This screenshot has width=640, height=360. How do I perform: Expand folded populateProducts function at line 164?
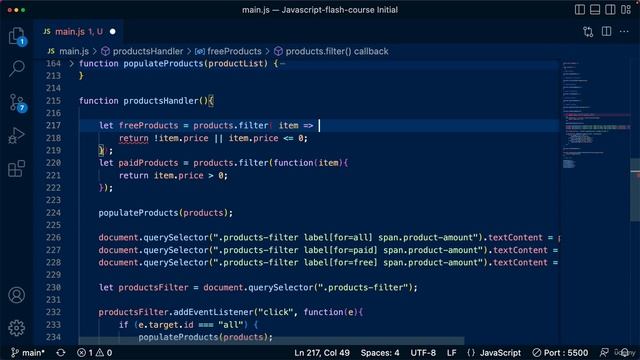71,64
